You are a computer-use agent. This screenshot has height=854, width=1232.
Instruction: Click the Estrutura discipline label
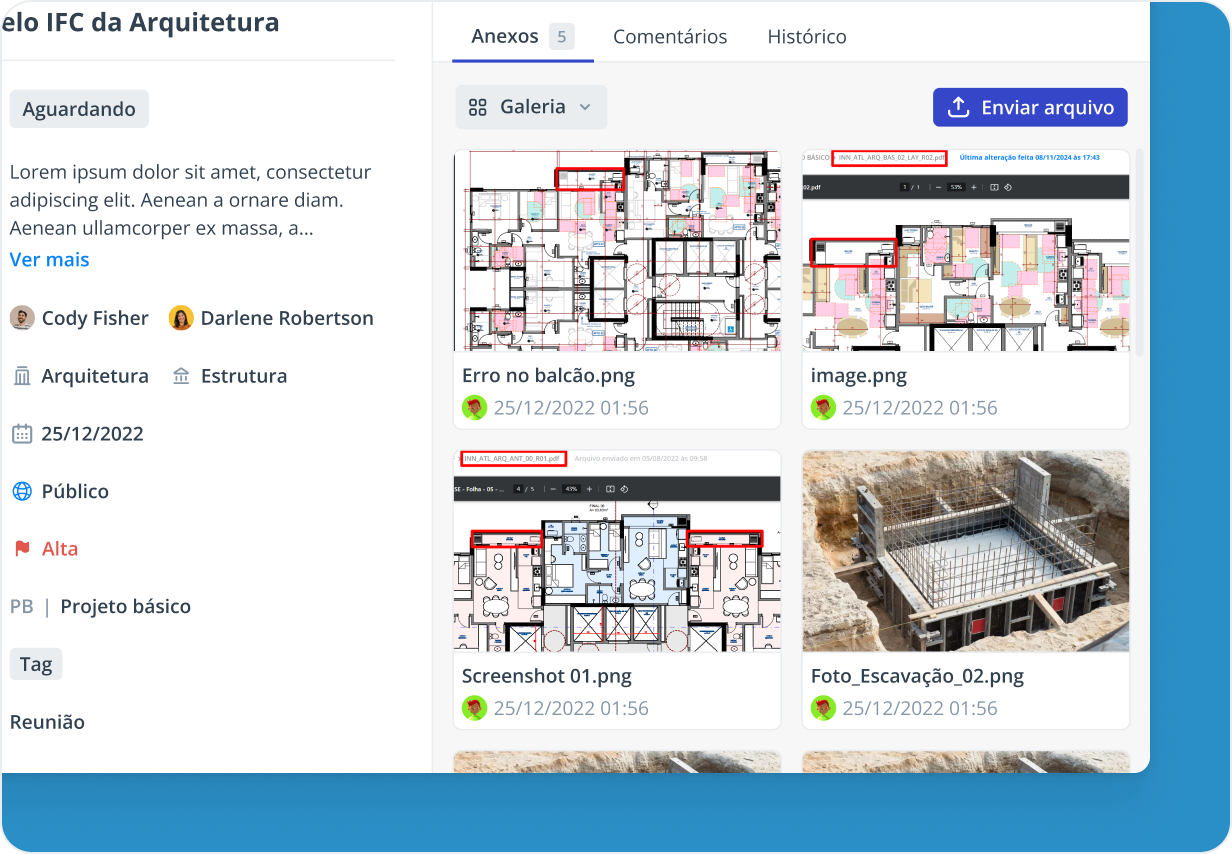click(244, 376)
